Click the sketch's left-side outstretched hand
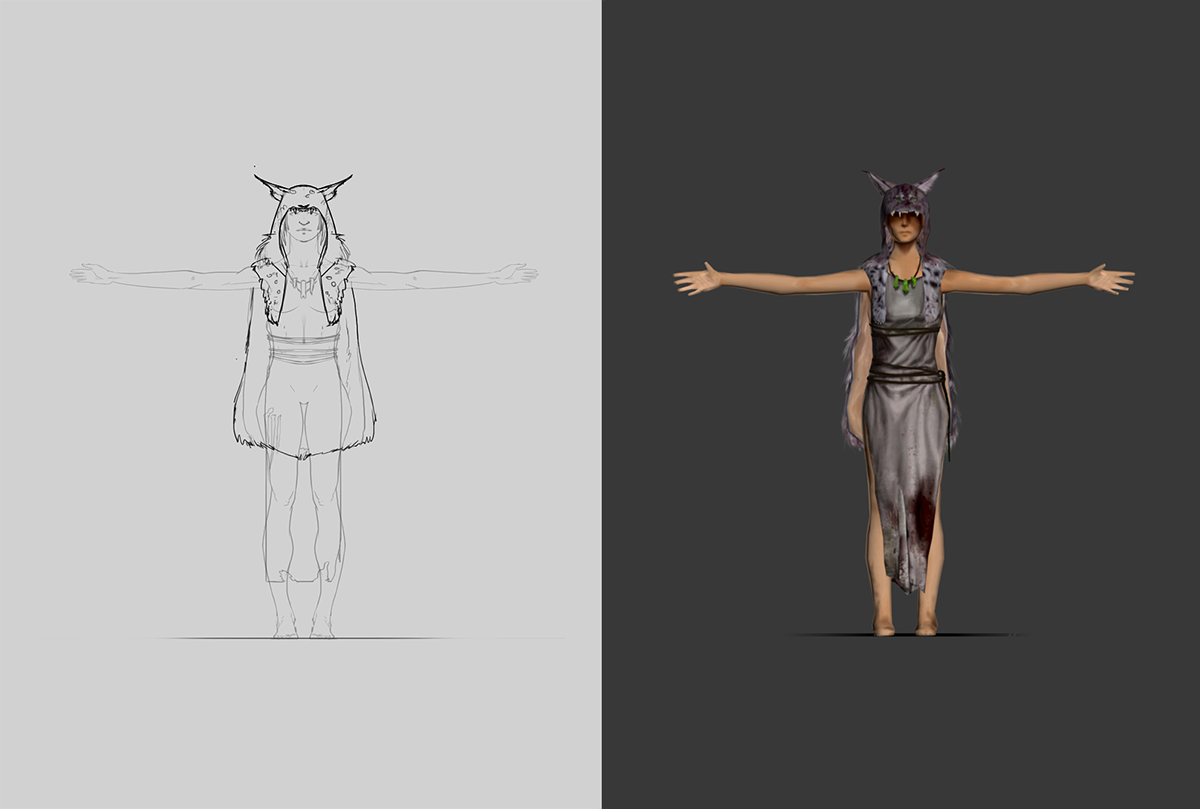 click(90, 273)
